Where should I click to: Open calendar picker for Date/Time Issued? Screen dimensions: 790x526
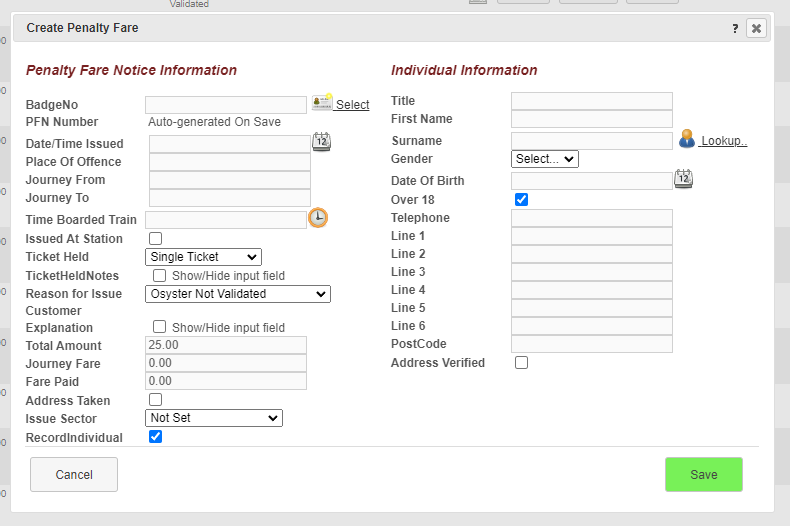point(321,142)
